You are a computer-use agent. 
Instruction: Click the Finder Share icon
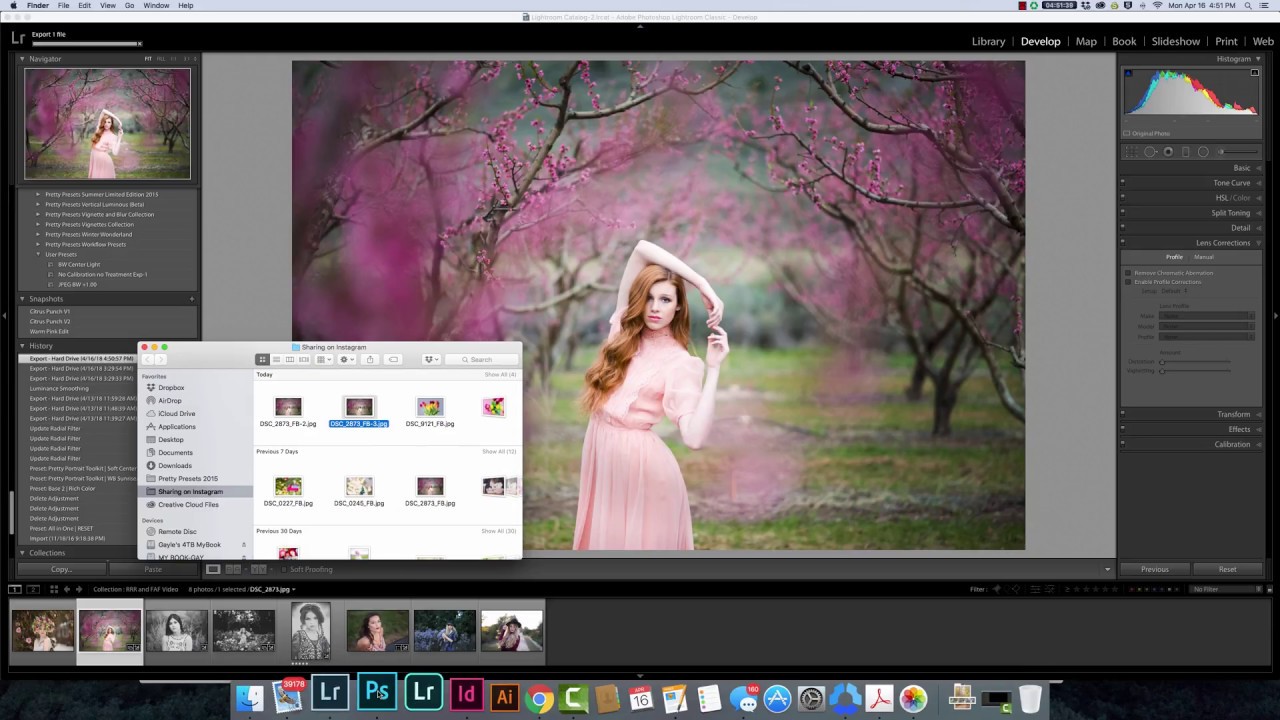tap(370, 360)
